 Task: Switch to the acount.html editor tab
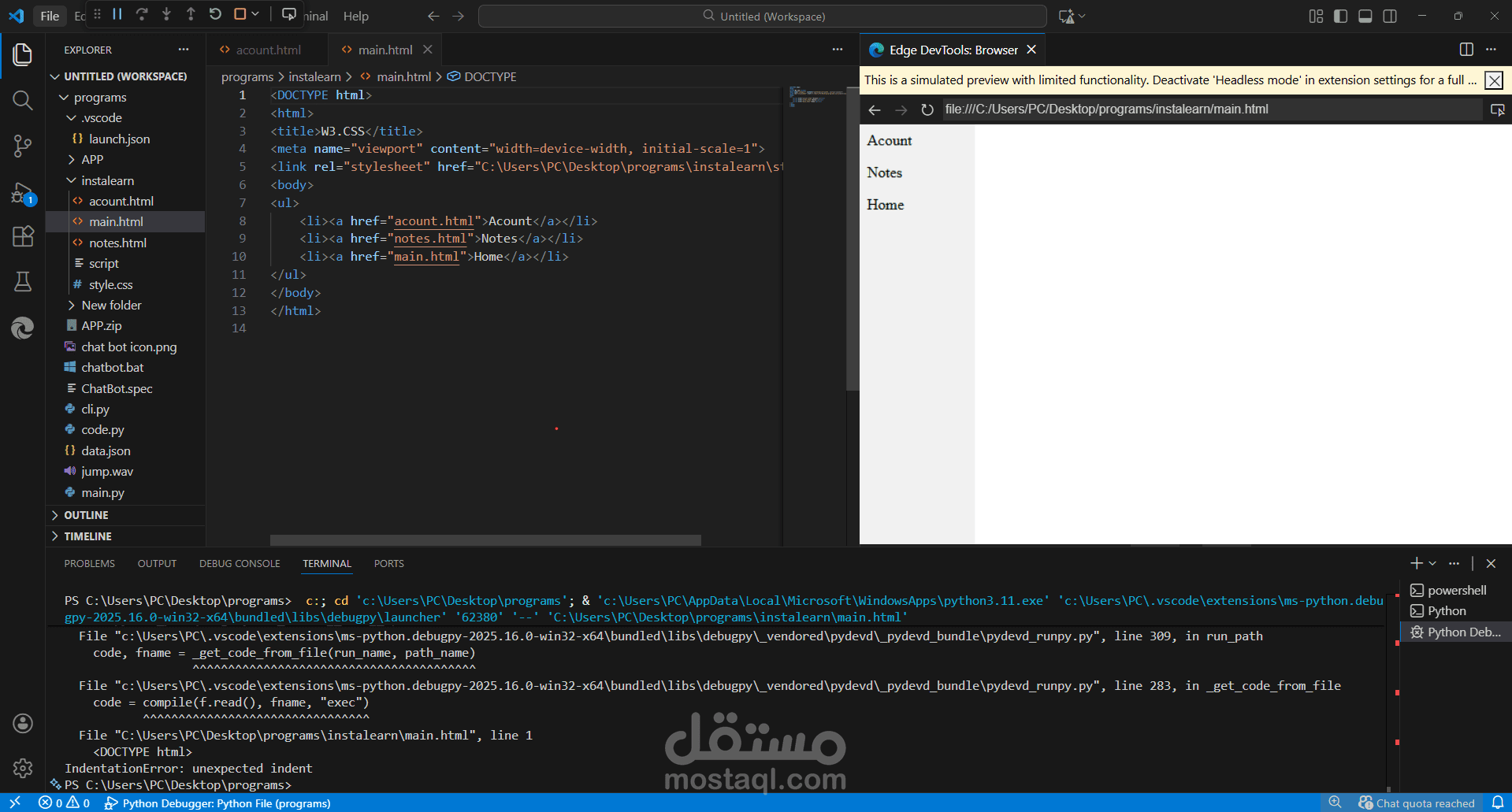[x=269, y=50]
